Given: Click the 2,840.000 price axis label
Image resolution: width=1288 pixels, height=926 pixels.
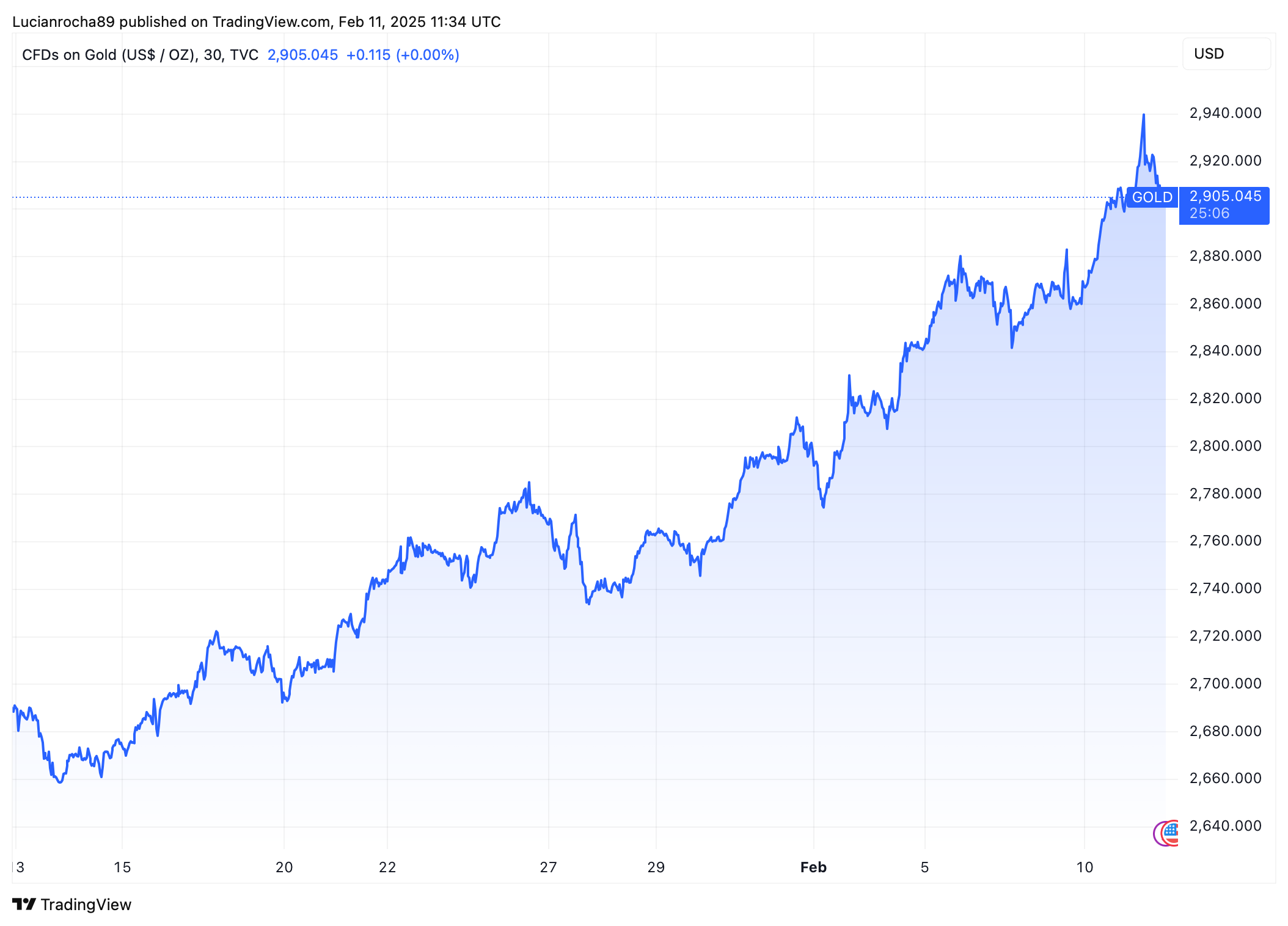Looking at the screenshot, I should 1225,351.
